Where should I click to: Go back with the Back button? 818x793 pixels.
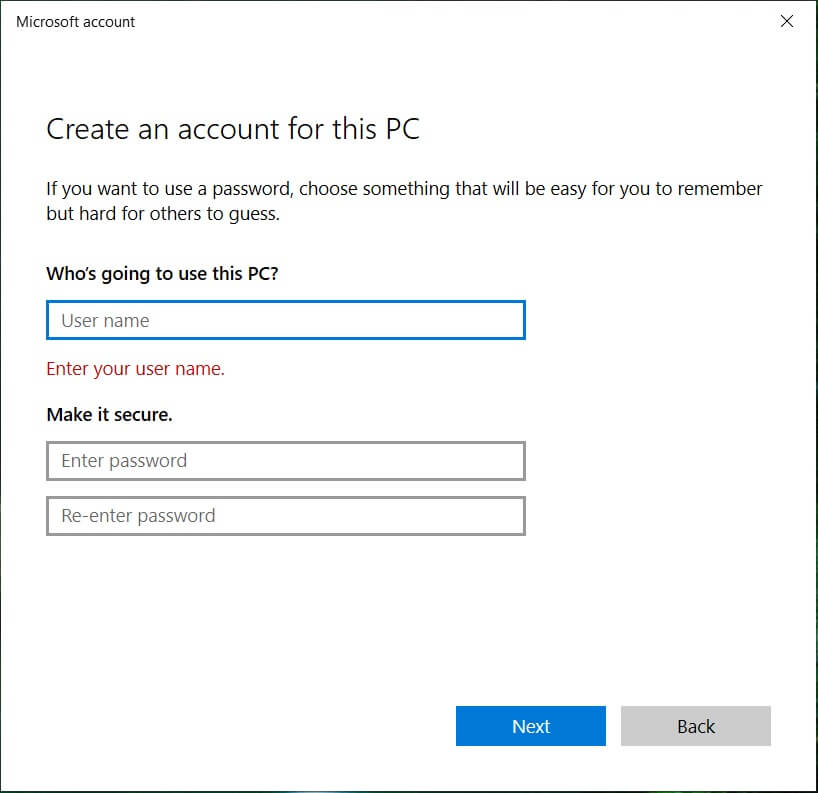coord(695,726)
